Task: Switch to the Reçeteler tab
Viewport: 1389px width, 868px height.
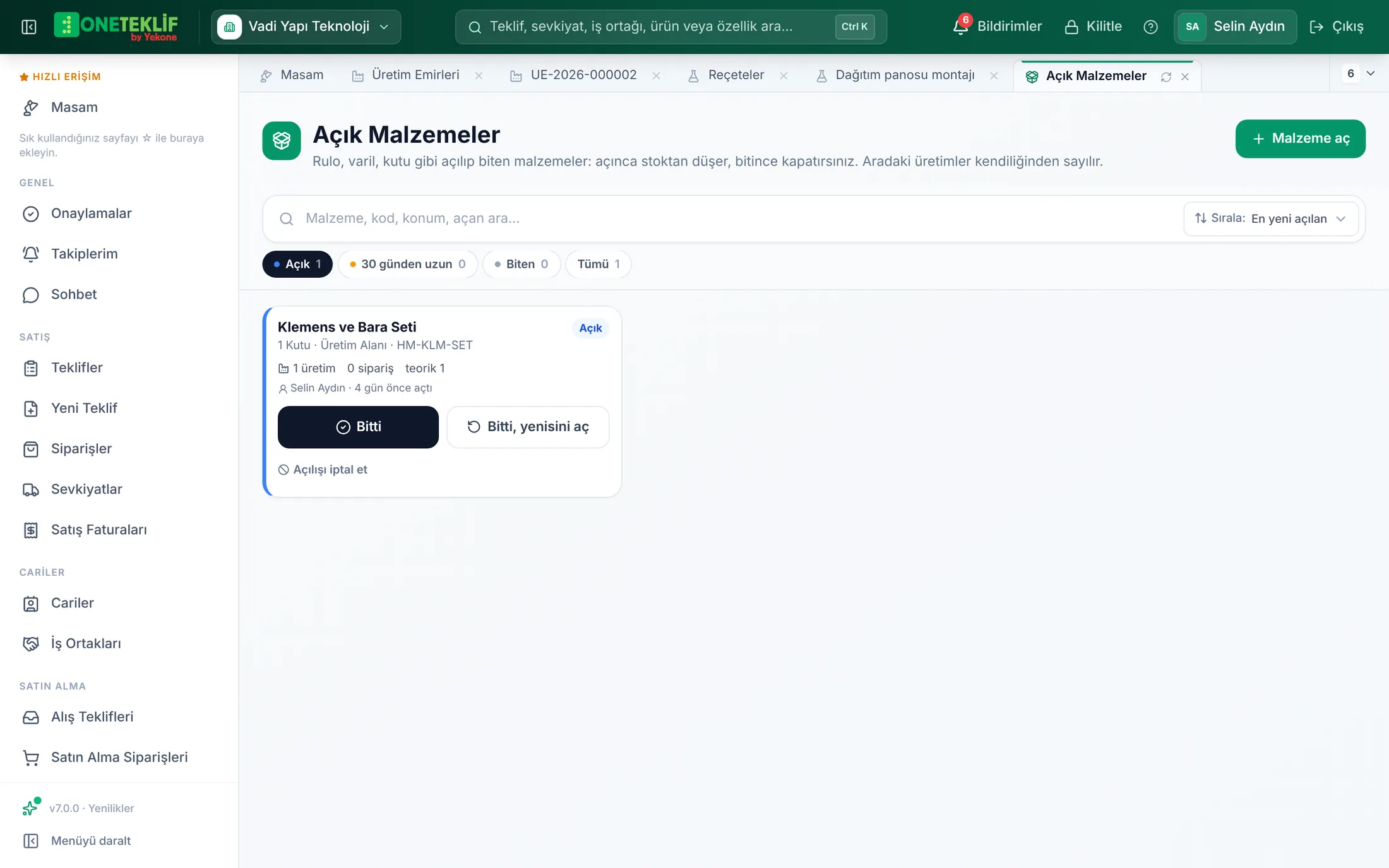Action: point(726,75)
